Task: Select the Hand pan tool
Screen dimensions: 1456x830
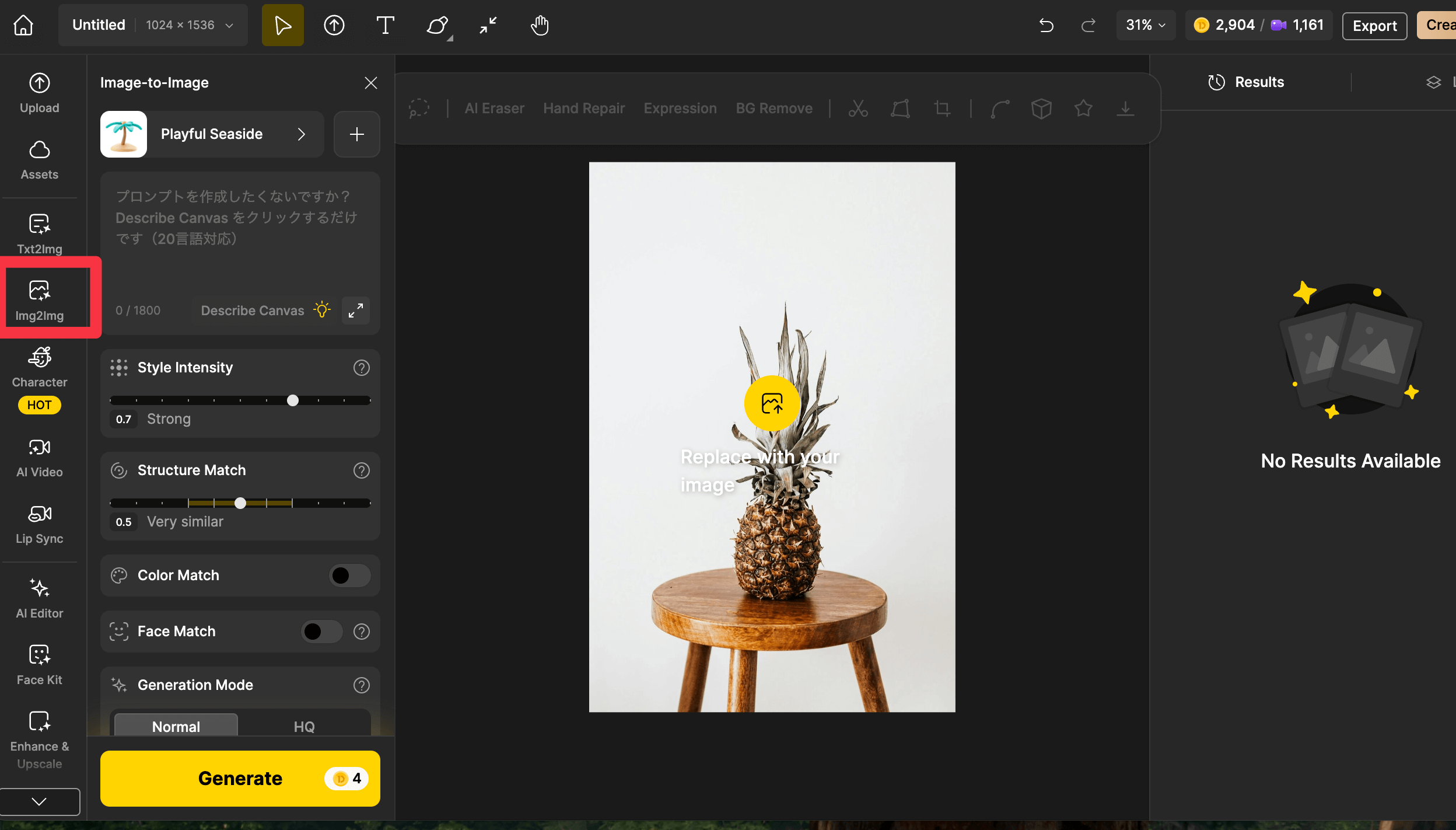Action: [540, 25]
